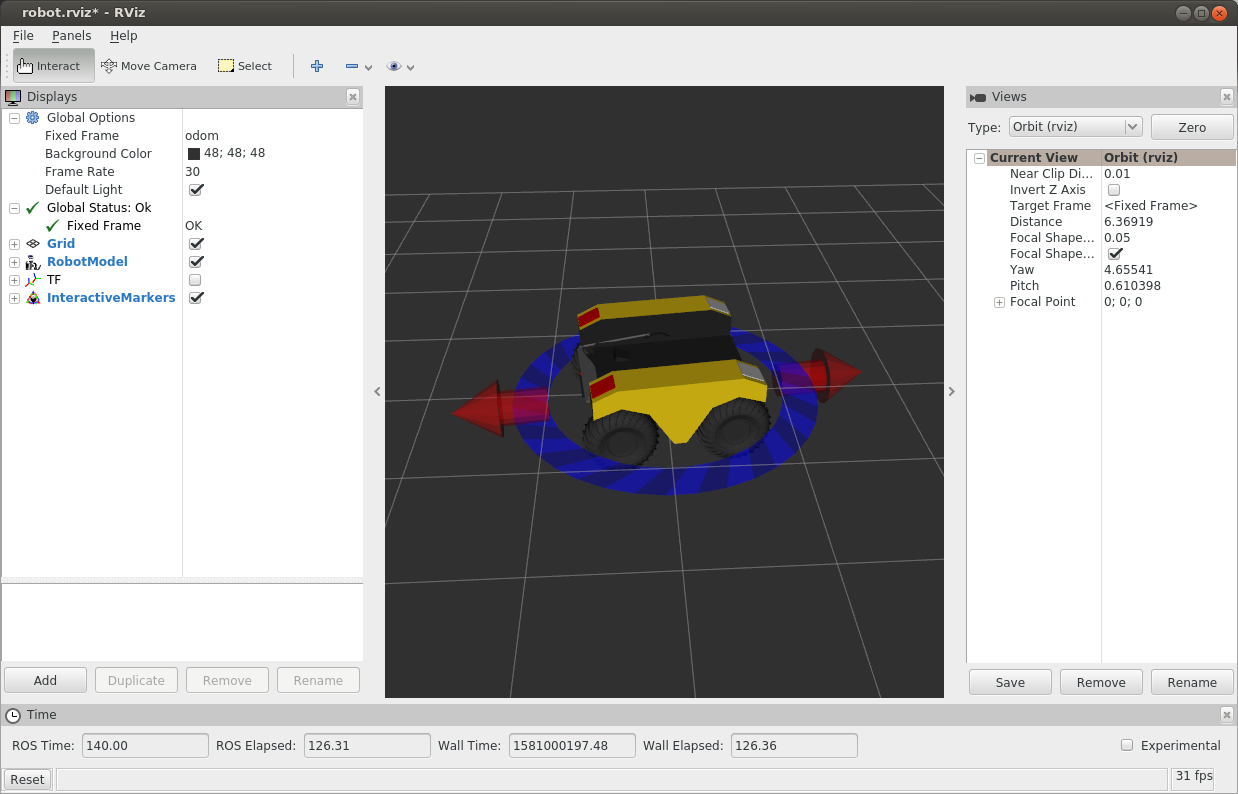
Task: Toggle the Invert Z Axis checkbox
Action: [1114, 190]
